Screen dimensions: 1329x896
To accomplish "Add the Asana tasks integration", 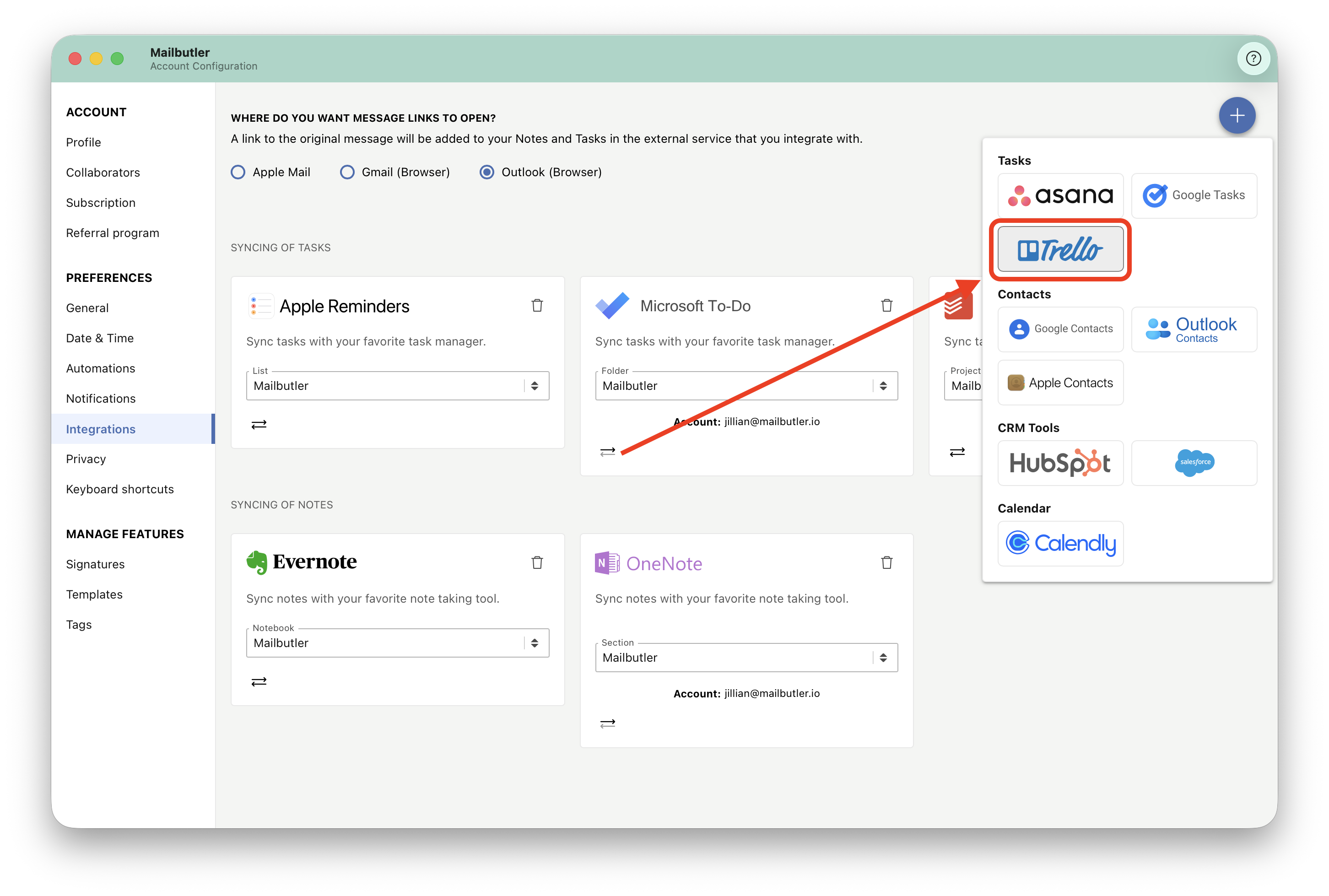I will [x=1060, y=195].
